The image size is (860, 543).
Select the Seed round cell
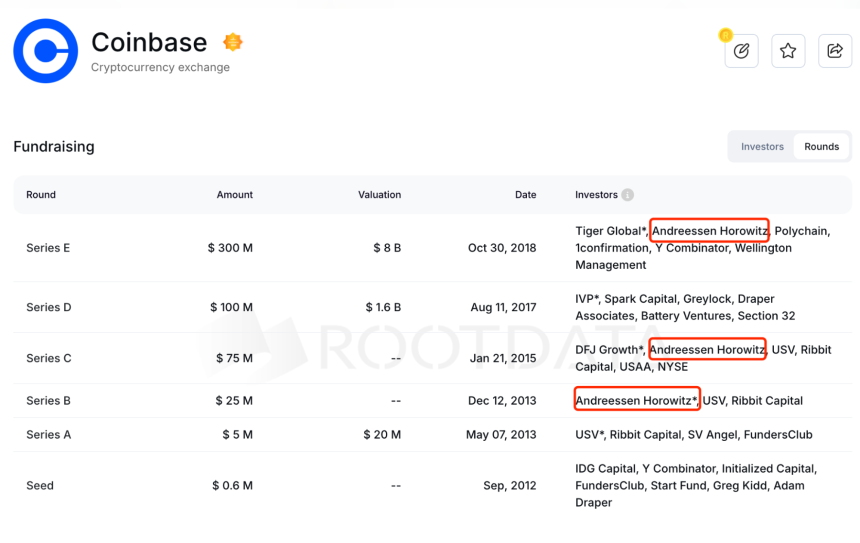coord(40,485)
